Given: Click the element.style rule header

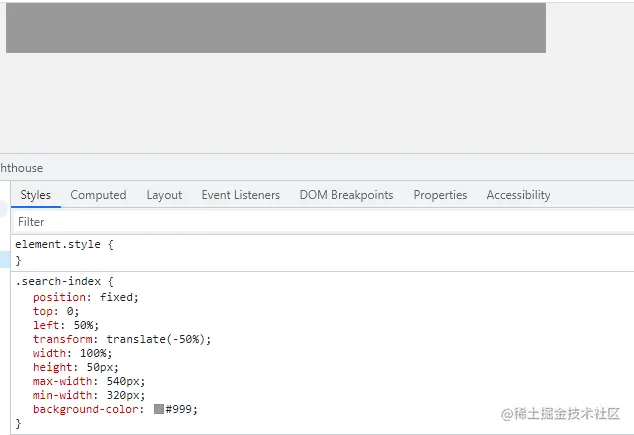Looking at the screenshot, I should pyautogui.click(x=55, y=244).
